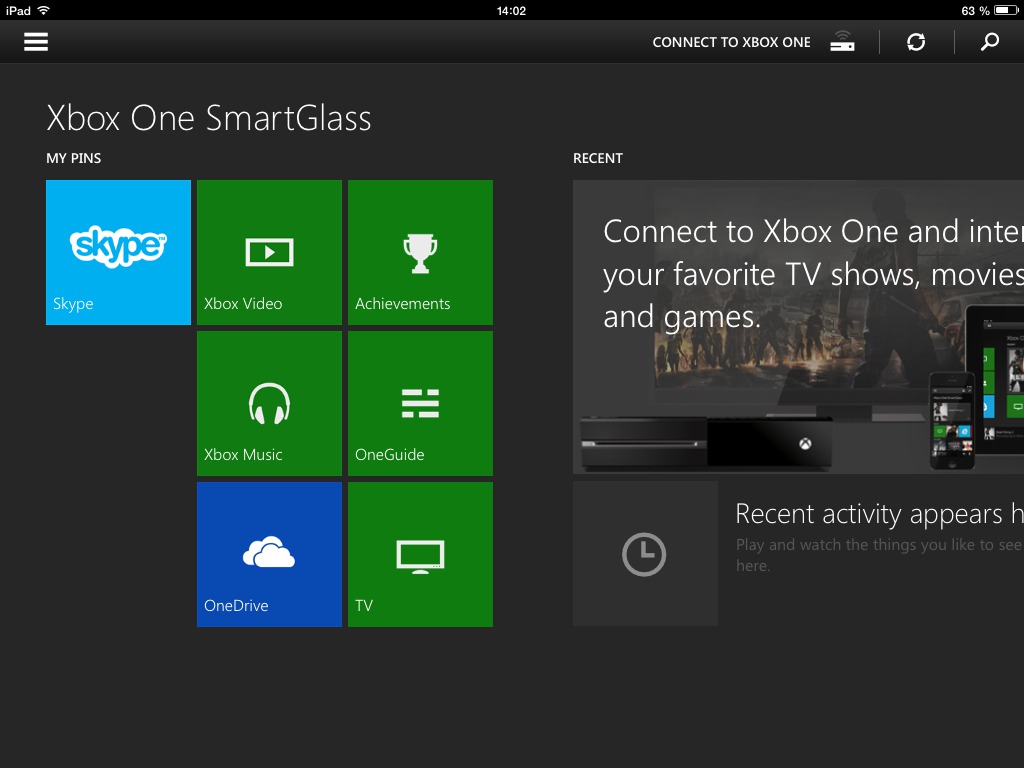Screen dimensions: 1024x768
Task: Open Xbox Music from My Pins
Action: (269, 403)
